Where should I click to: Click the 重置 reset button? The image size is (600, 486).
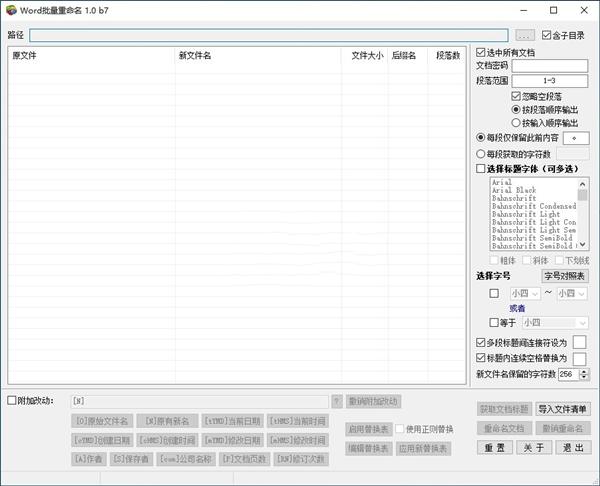[x=495, y=447]
